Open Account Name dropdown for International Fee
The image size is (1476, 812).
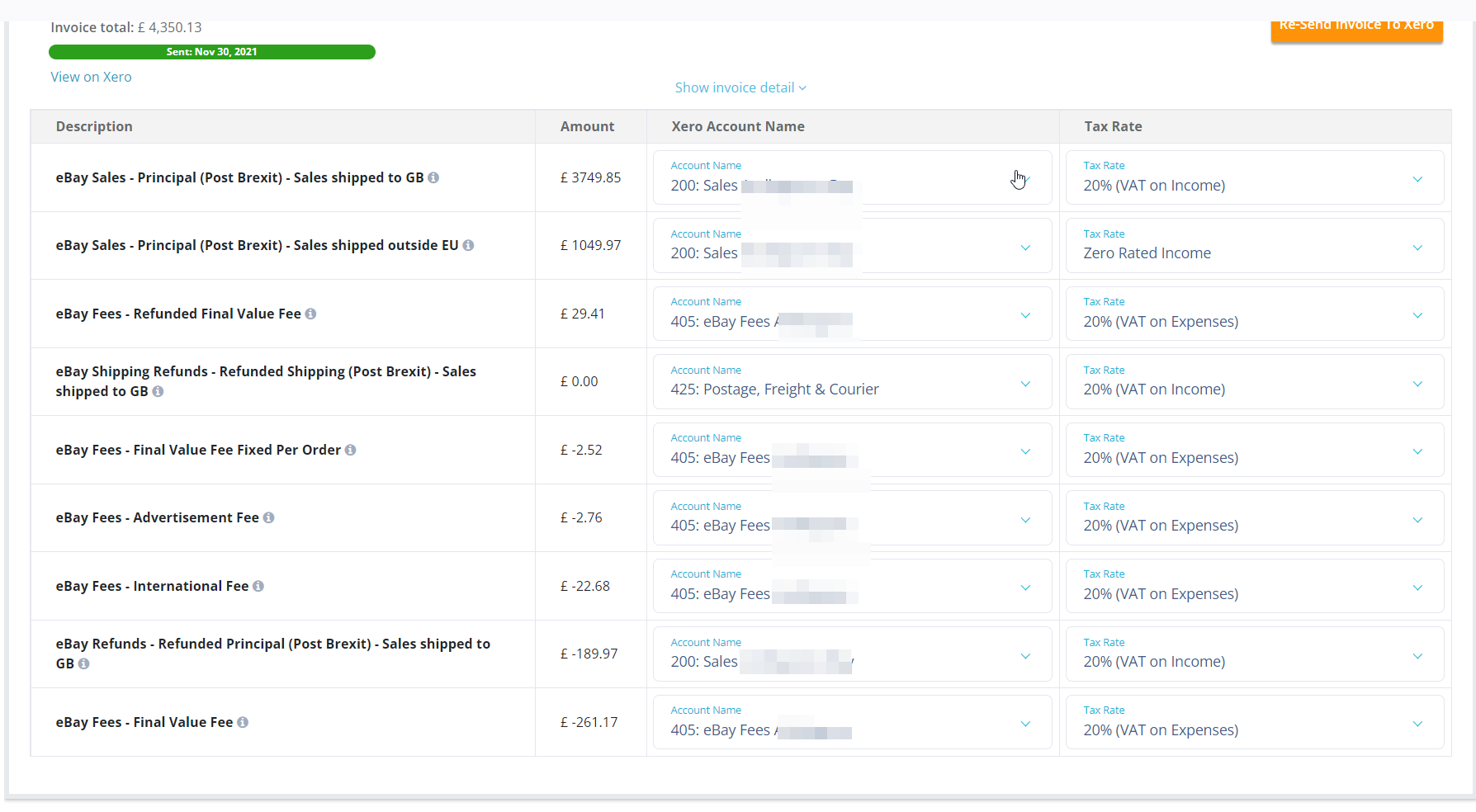tap(852, 586)
